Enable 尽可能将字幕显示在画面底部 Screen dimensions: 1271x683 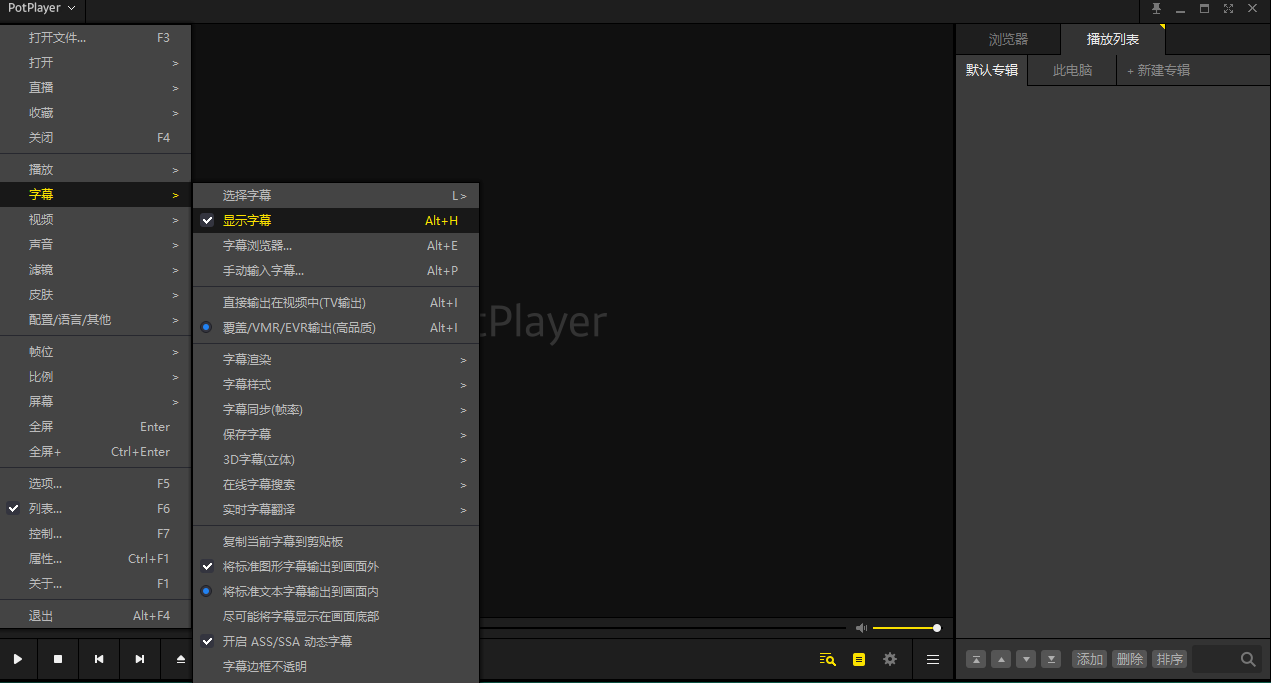[336, 617]
